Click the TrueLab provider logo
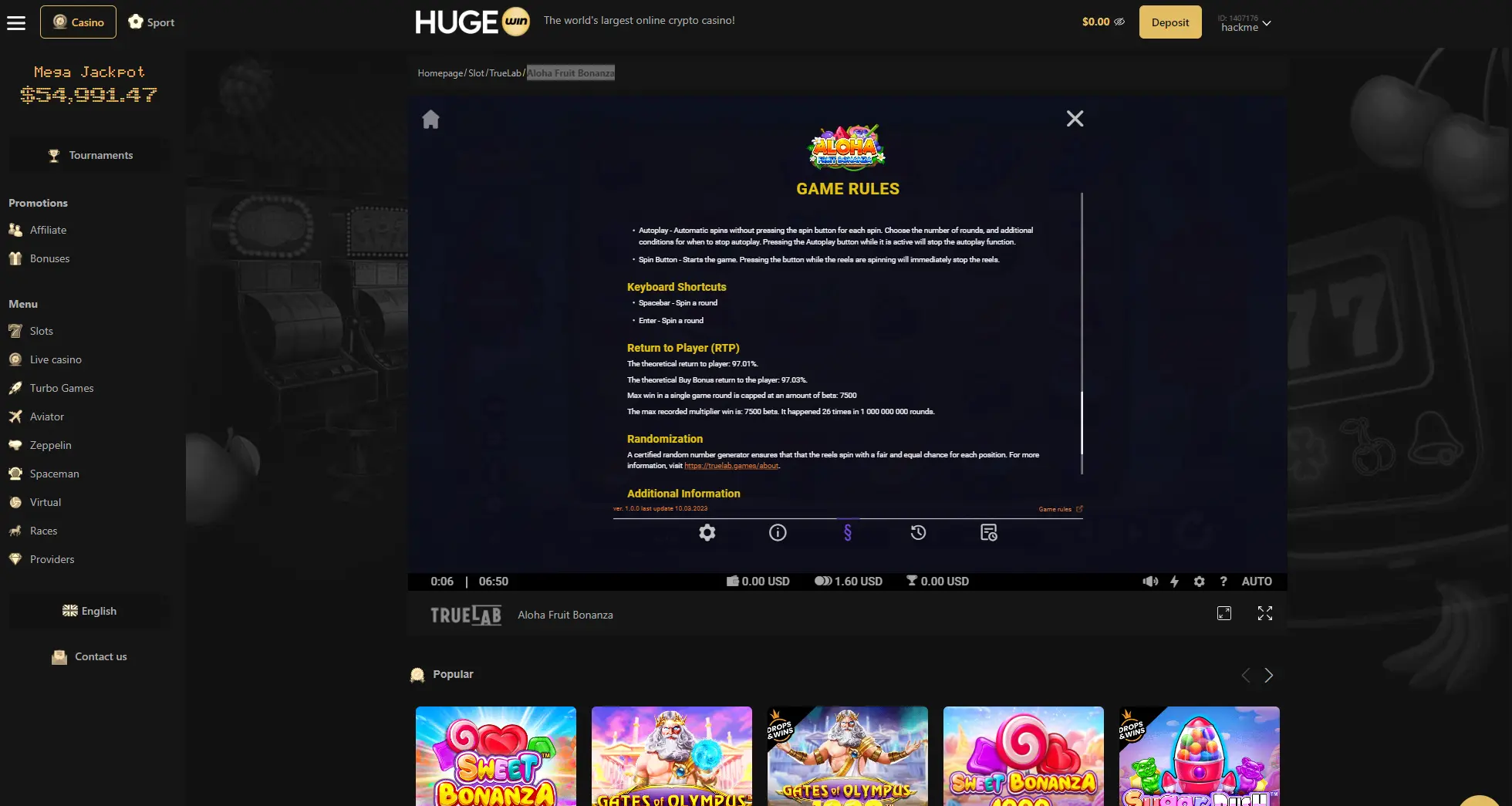 point(466,615)
